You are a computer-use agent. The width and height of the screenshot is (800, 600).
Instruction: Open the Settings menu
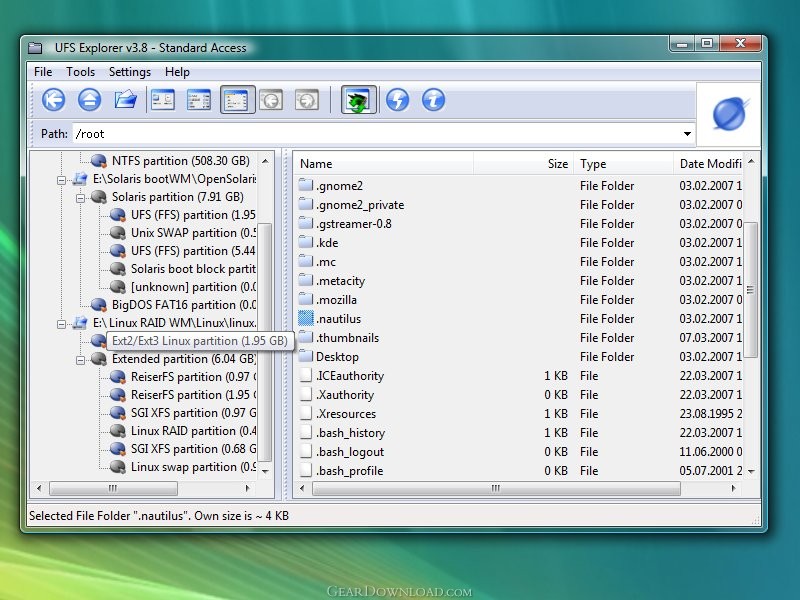click(130, 72)
